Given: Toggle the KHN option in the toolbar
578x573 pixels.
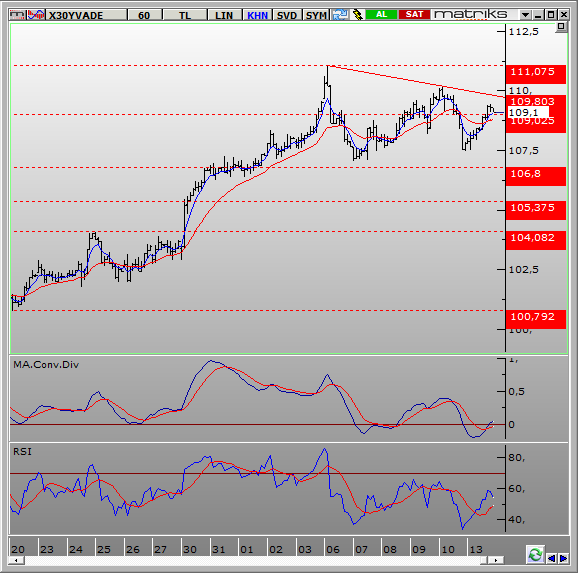Looking at the screenshot, I should tap(257, 15).
